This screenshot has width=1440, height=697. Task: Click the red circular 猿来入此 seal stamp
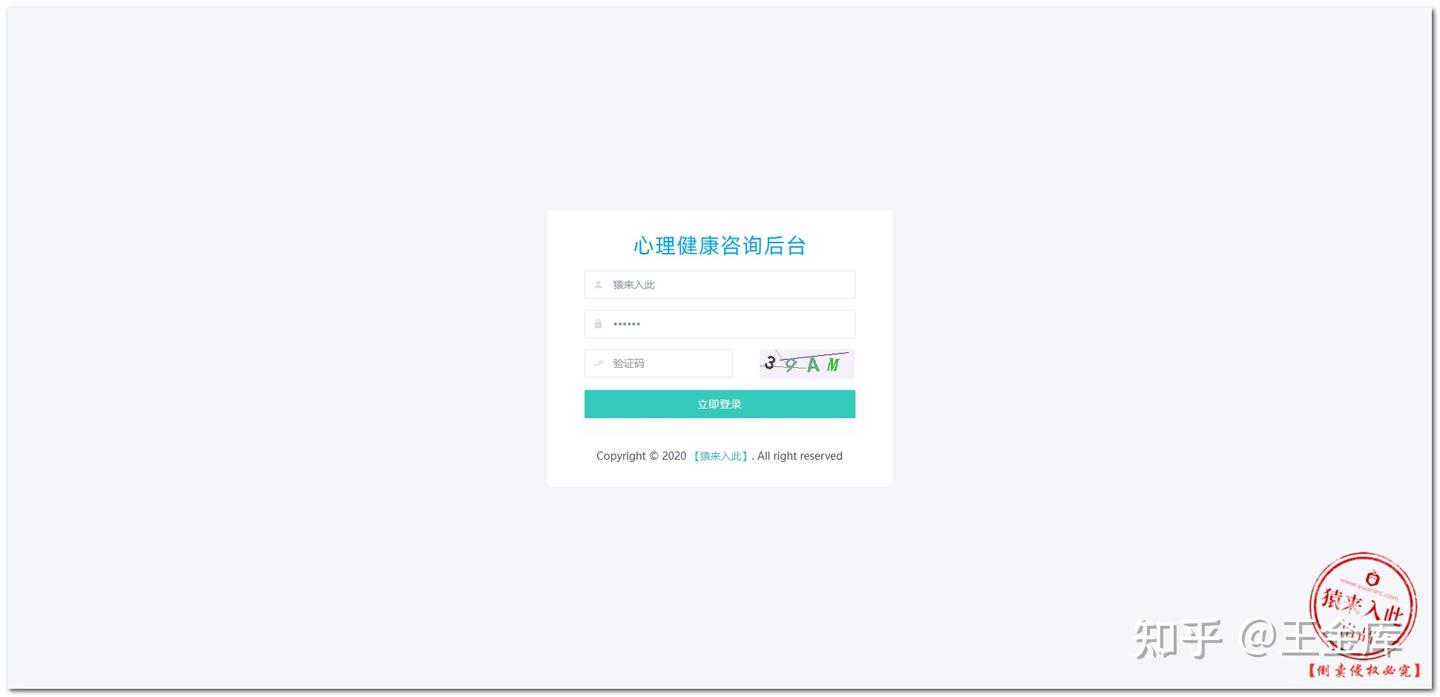coord(1363,605)
